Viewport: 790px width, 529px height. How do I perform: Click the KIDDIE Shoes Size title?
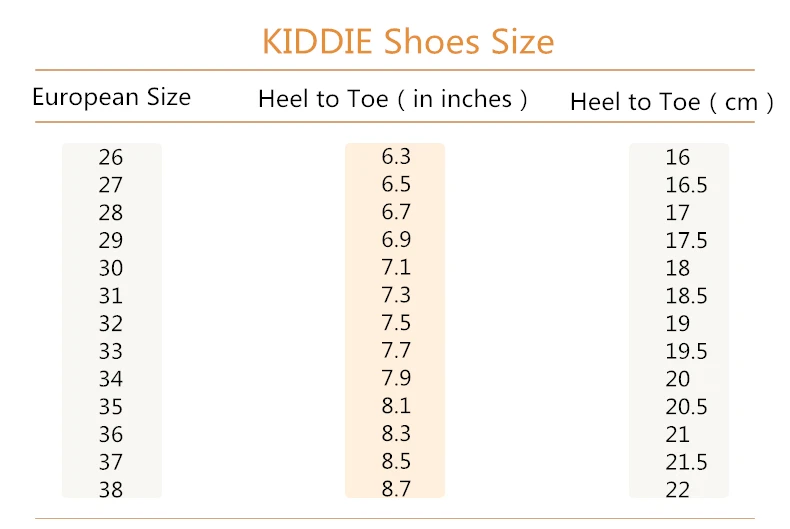tap(408, 41)
